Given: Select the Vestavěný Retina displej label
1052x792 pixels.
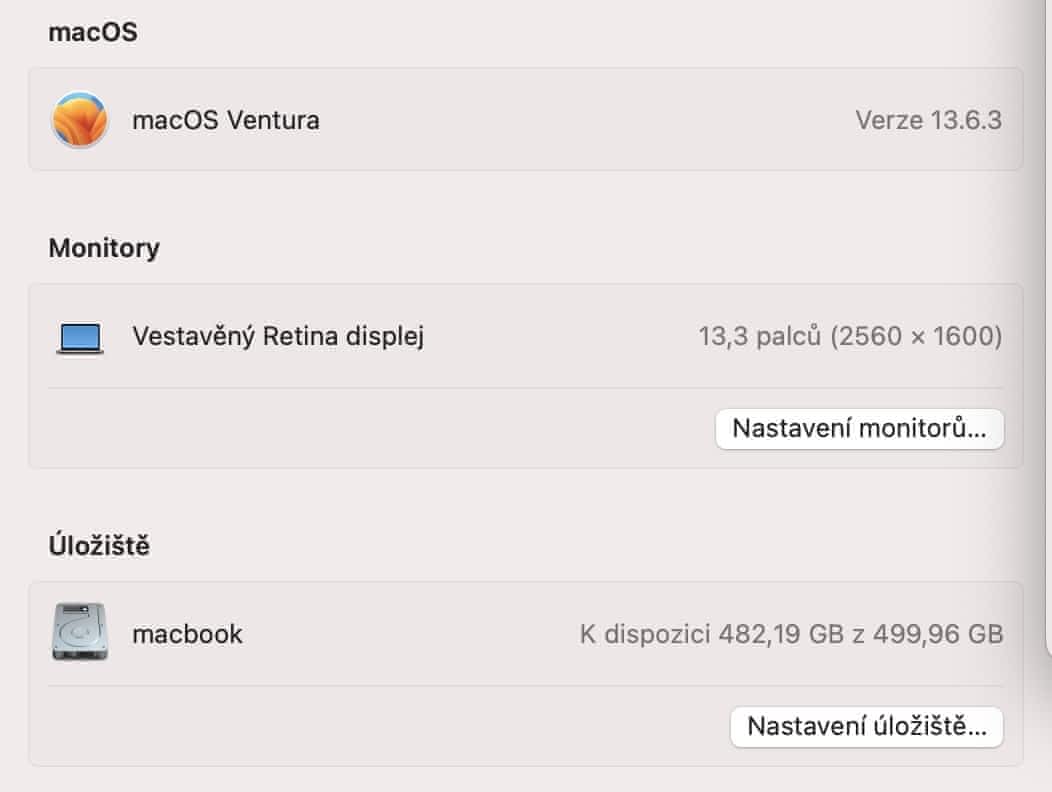Looking at the screenshot, I should pyautogui.click(x=278, y=337).
